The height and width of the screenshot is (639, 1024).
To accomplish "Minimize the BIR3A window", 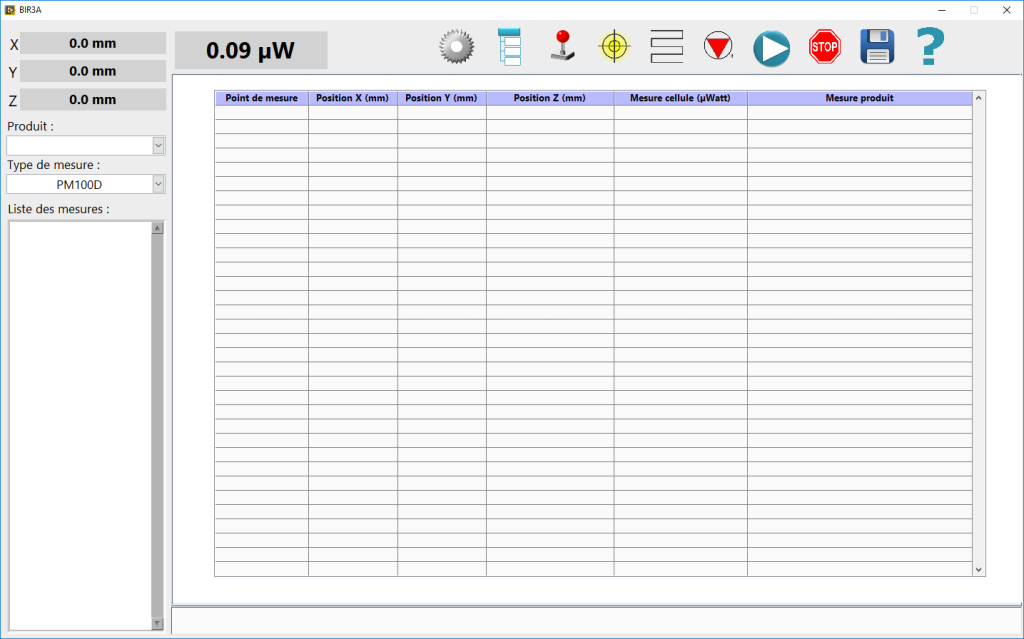I will (942, 10).
